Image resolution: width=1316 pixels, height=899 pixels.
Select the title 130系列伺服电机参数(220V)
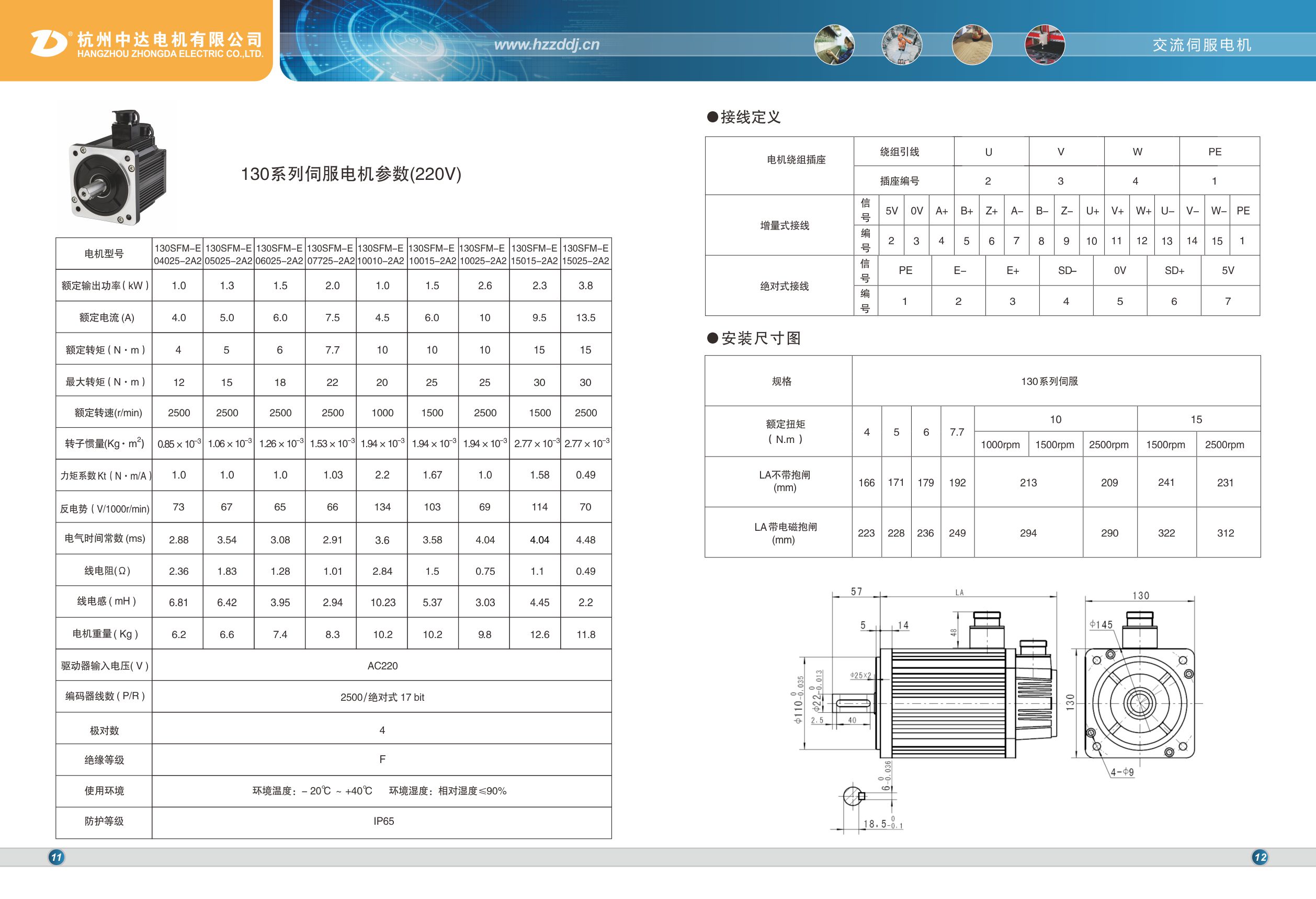pyautogui.click(x=351, y=174)
